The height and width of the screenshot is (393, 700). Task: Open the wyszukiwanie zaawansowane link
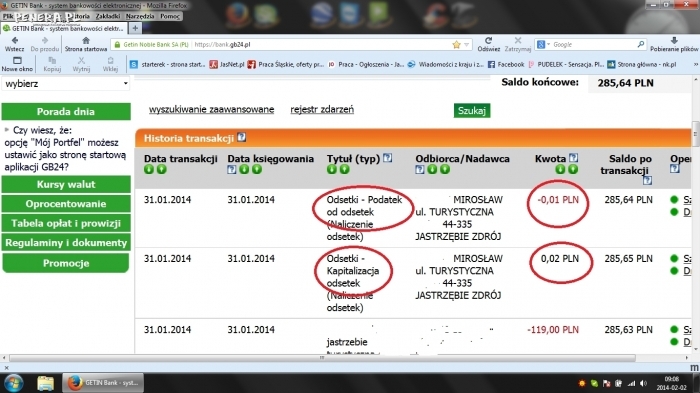(x=211, y=109)
